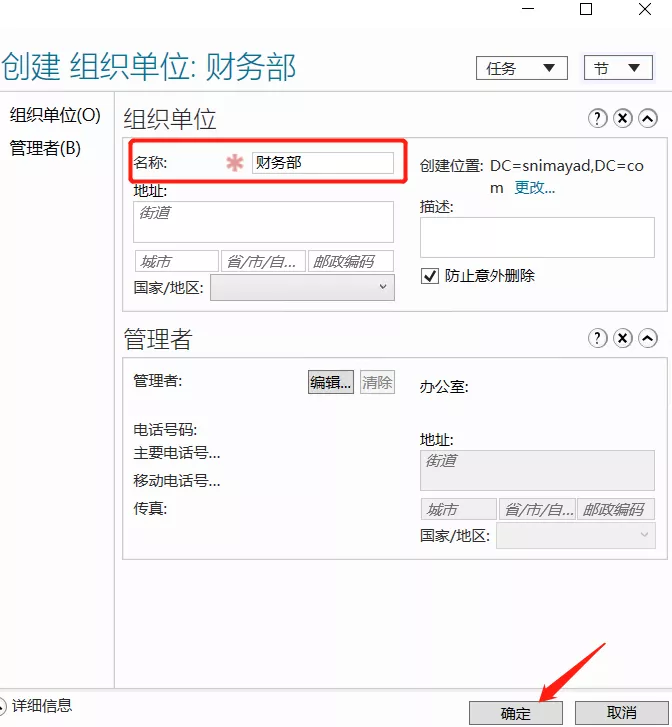Click the 更改... link for 创建位置
Screen dimensions: 672x727
pos(534,187)
